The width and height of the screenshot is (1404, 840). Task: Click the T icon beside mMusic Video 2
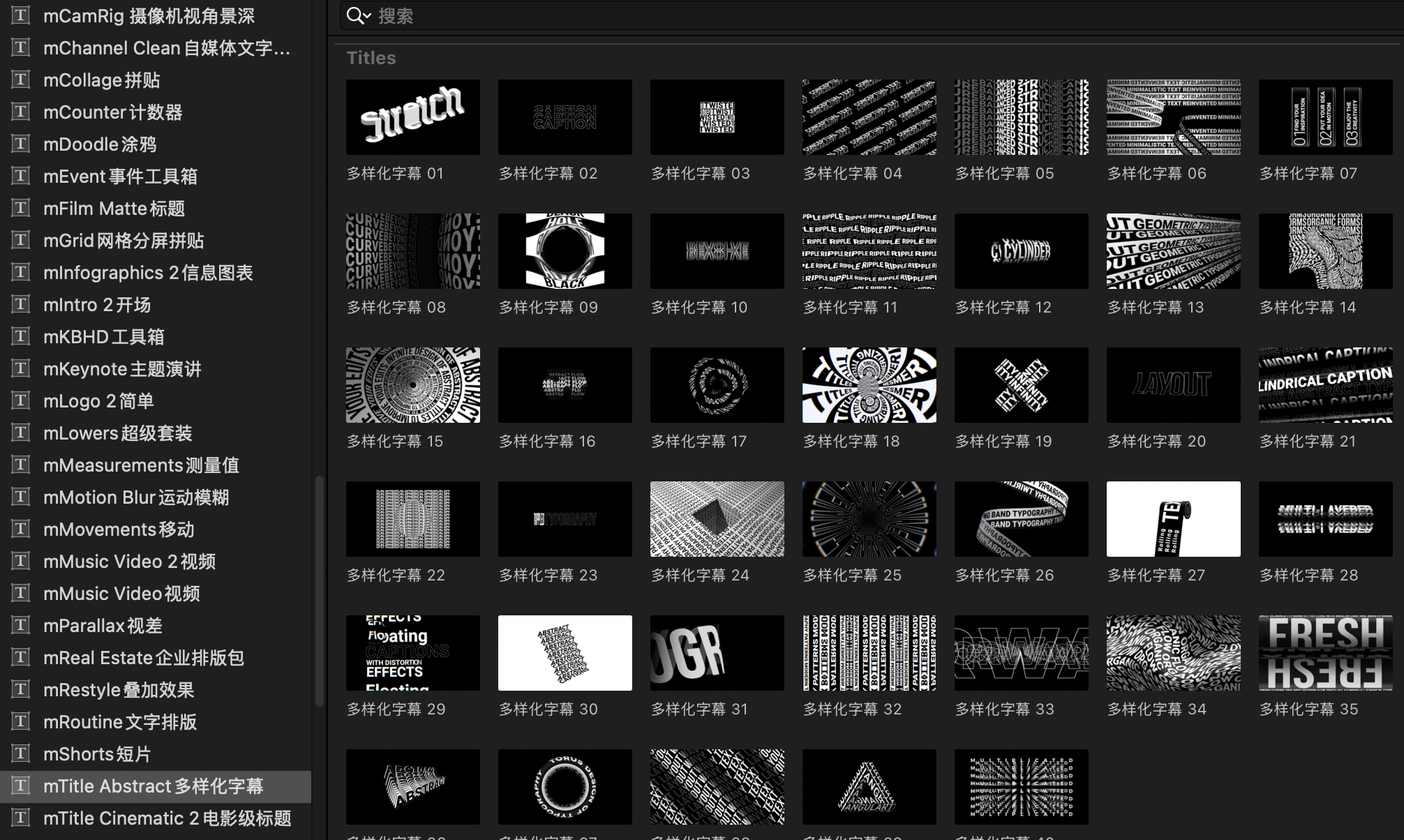pos(21,561)
